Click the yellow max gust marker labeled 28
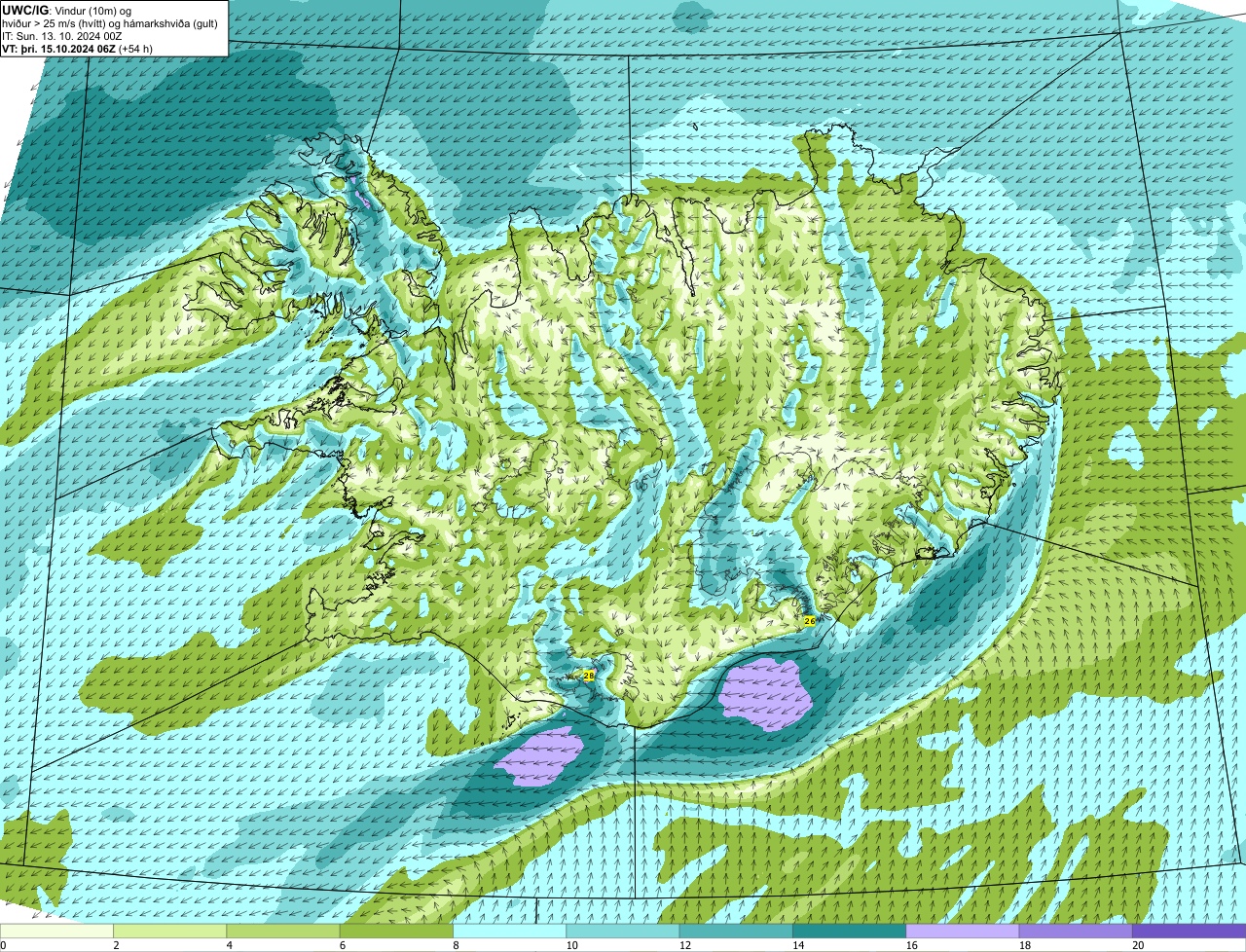The image size is (1246, 952). [x=589, y=675]
